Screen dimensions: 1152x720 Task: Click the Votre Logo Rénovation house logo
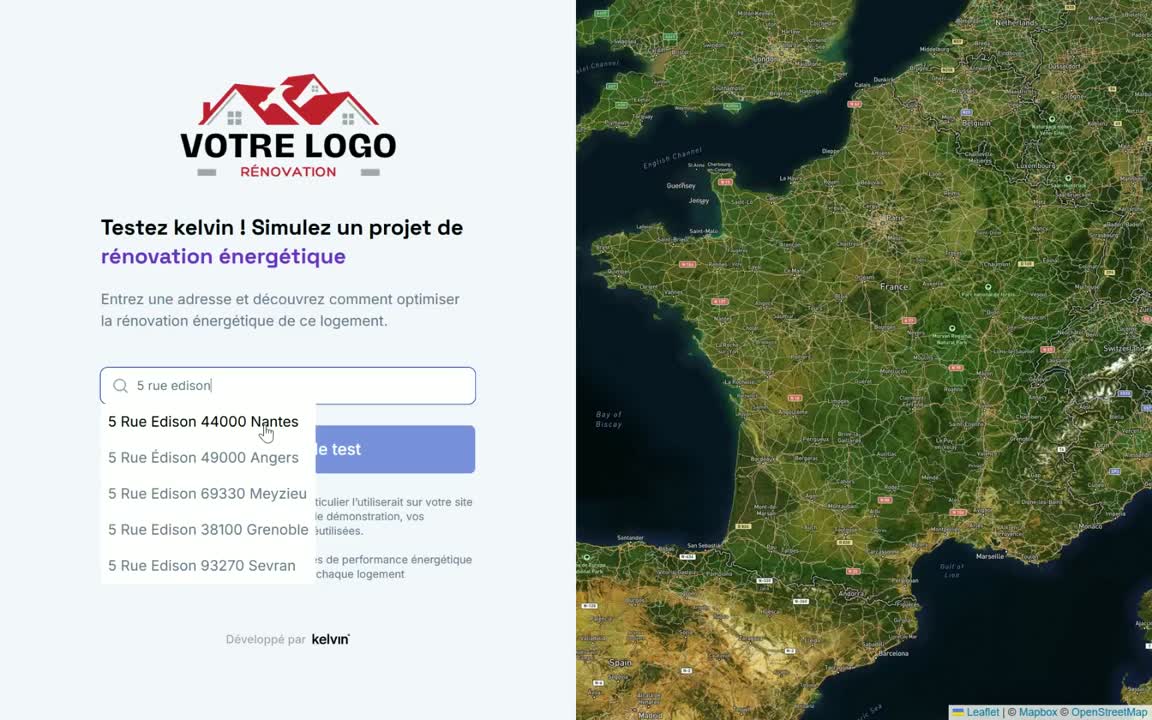(x=288, y=125)
